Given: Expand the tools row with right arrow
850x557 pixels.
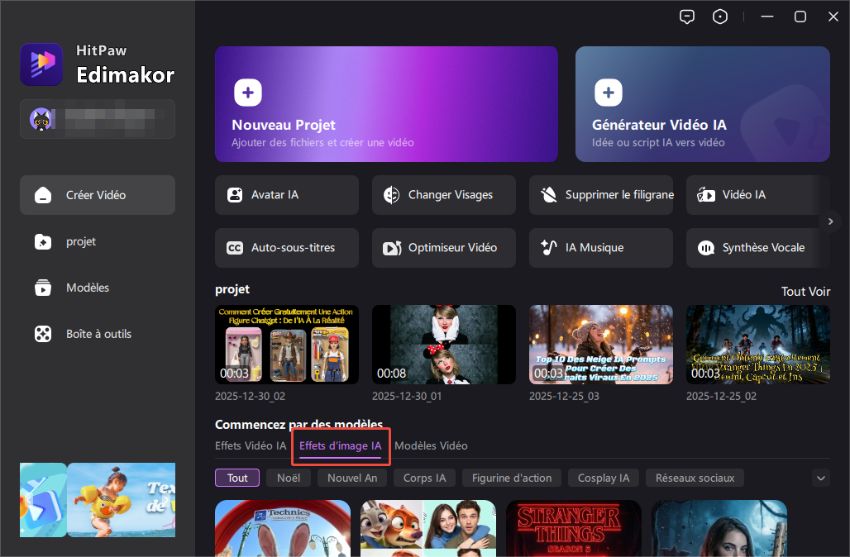Looking at the screenshot, I should tap(830, 221).
